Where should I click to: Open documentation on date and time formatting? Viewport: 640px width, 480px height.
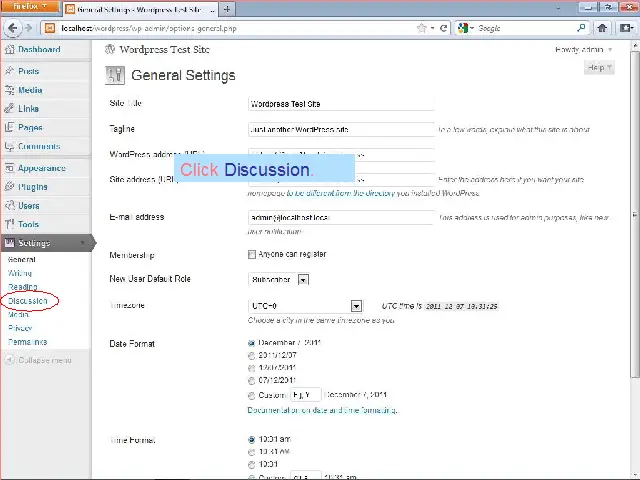click(x=322, y=410)
